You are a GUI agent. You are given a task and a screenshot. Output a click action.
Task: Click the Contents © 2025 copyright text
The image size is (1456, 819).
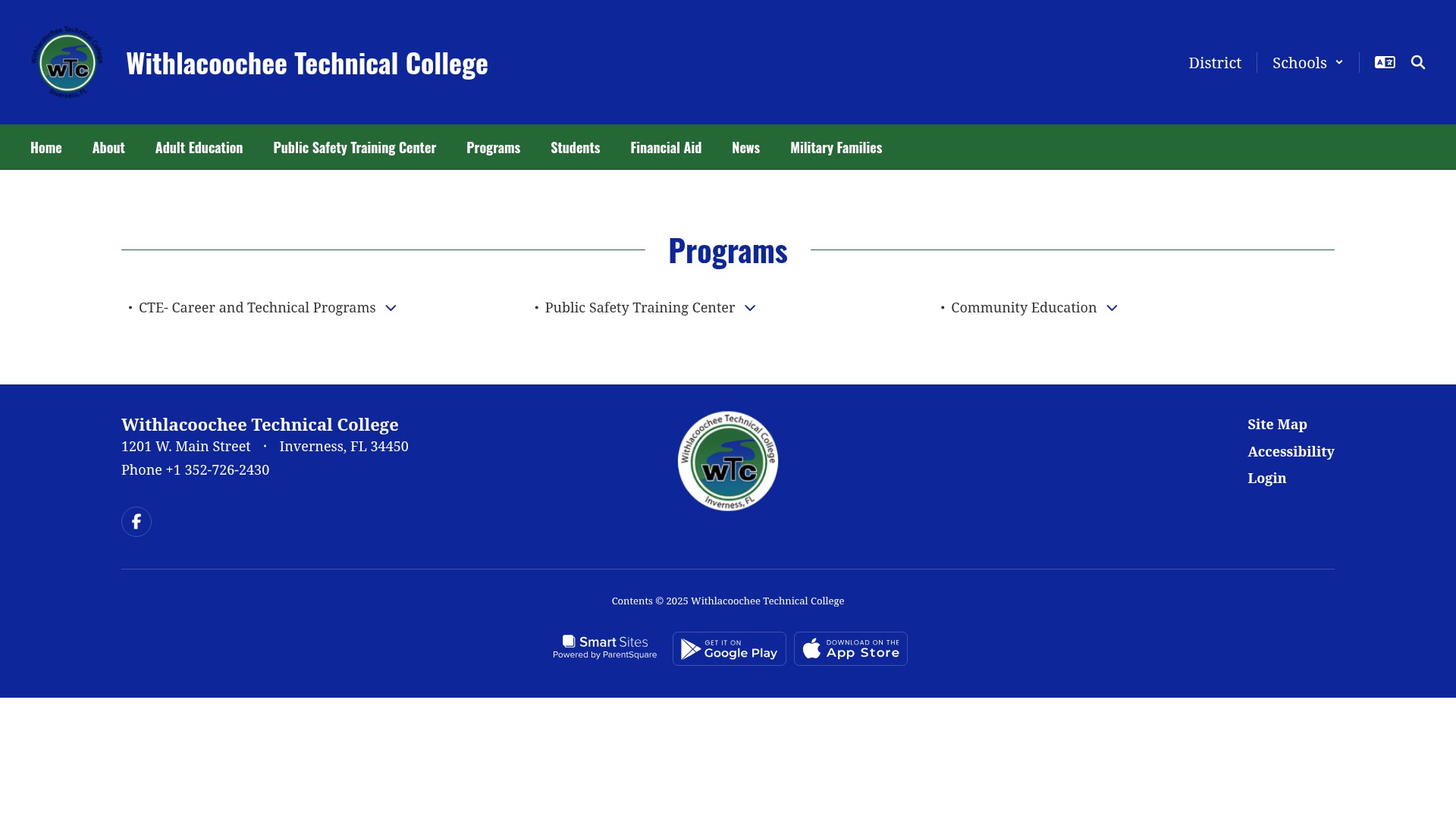728,601
